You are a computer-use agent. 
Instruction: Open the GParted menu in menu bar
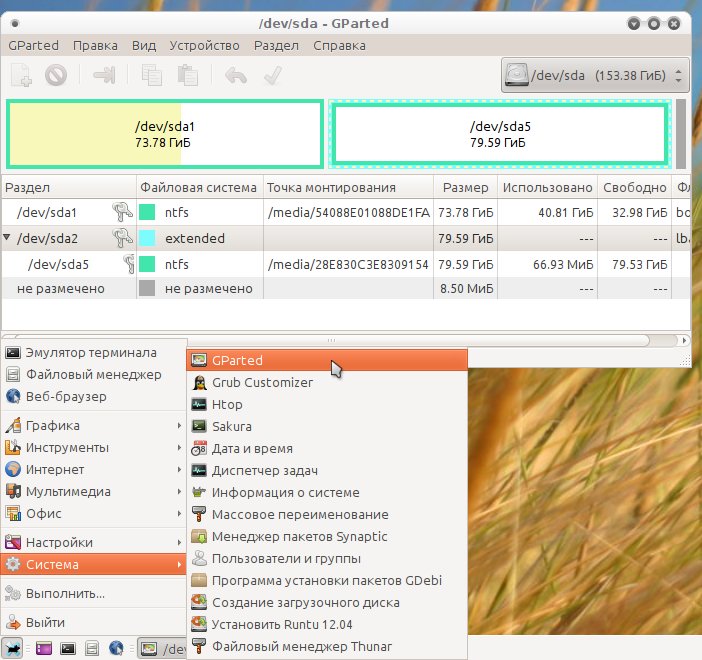[x=34, y=46]
